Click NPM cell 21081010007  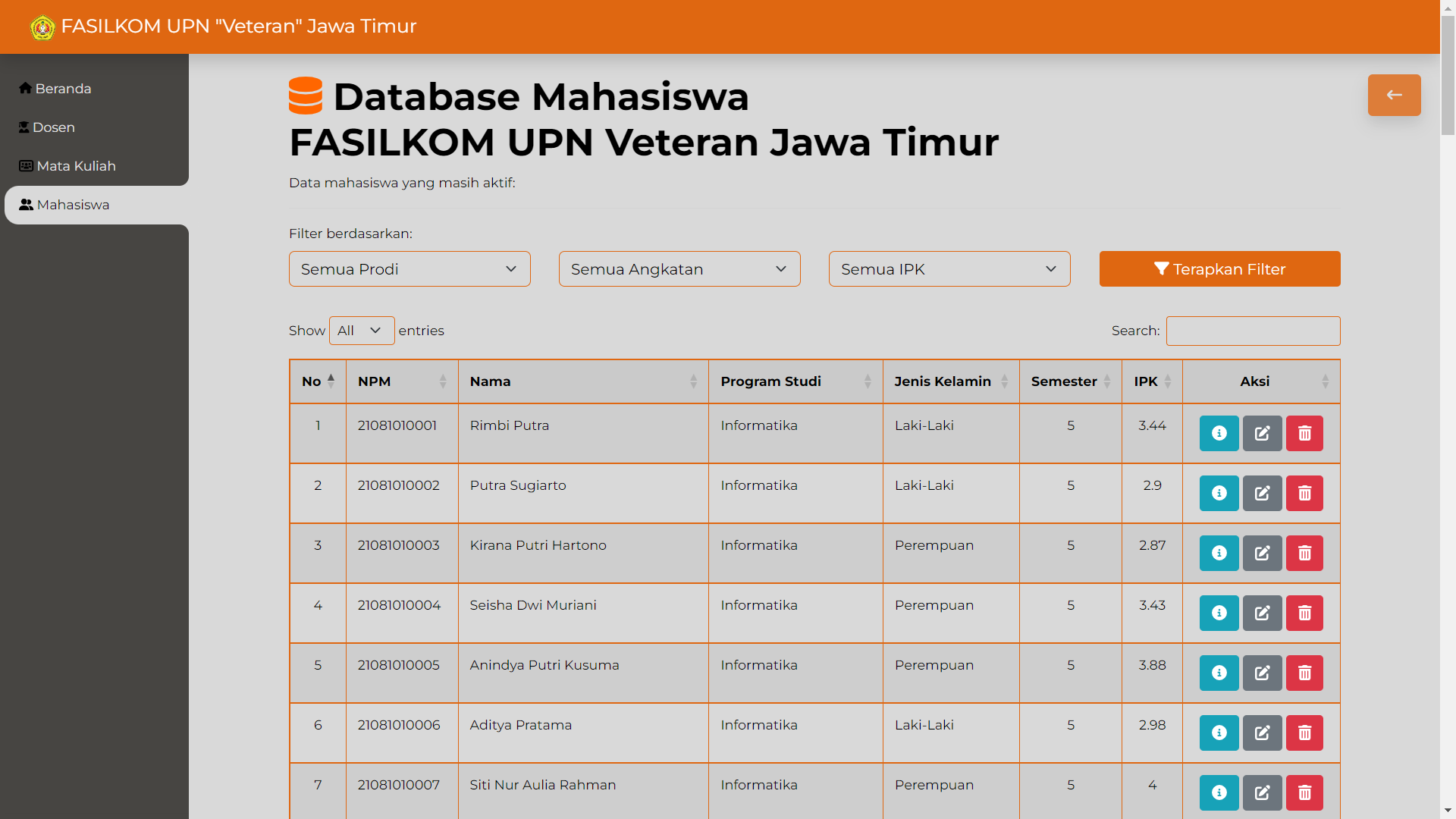[399, 785]
